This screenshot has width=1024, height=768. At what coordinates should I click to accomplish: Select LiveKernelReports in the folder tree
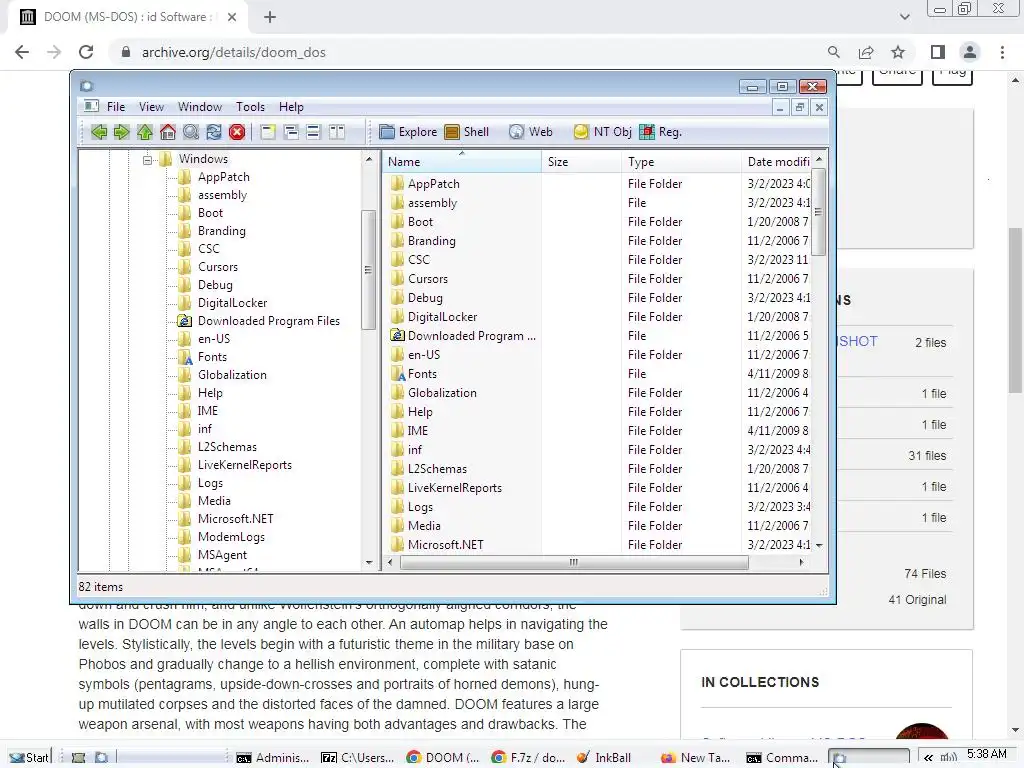coord(245,465)
